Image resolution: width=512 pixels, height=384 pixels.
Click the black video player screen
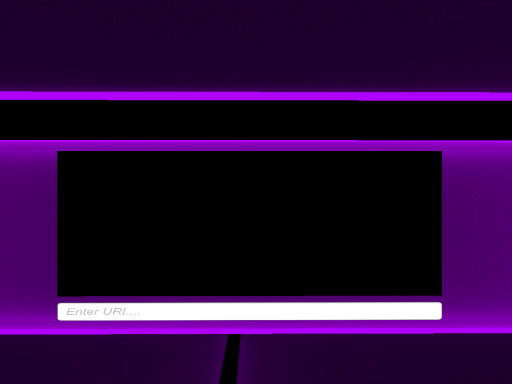250,224
